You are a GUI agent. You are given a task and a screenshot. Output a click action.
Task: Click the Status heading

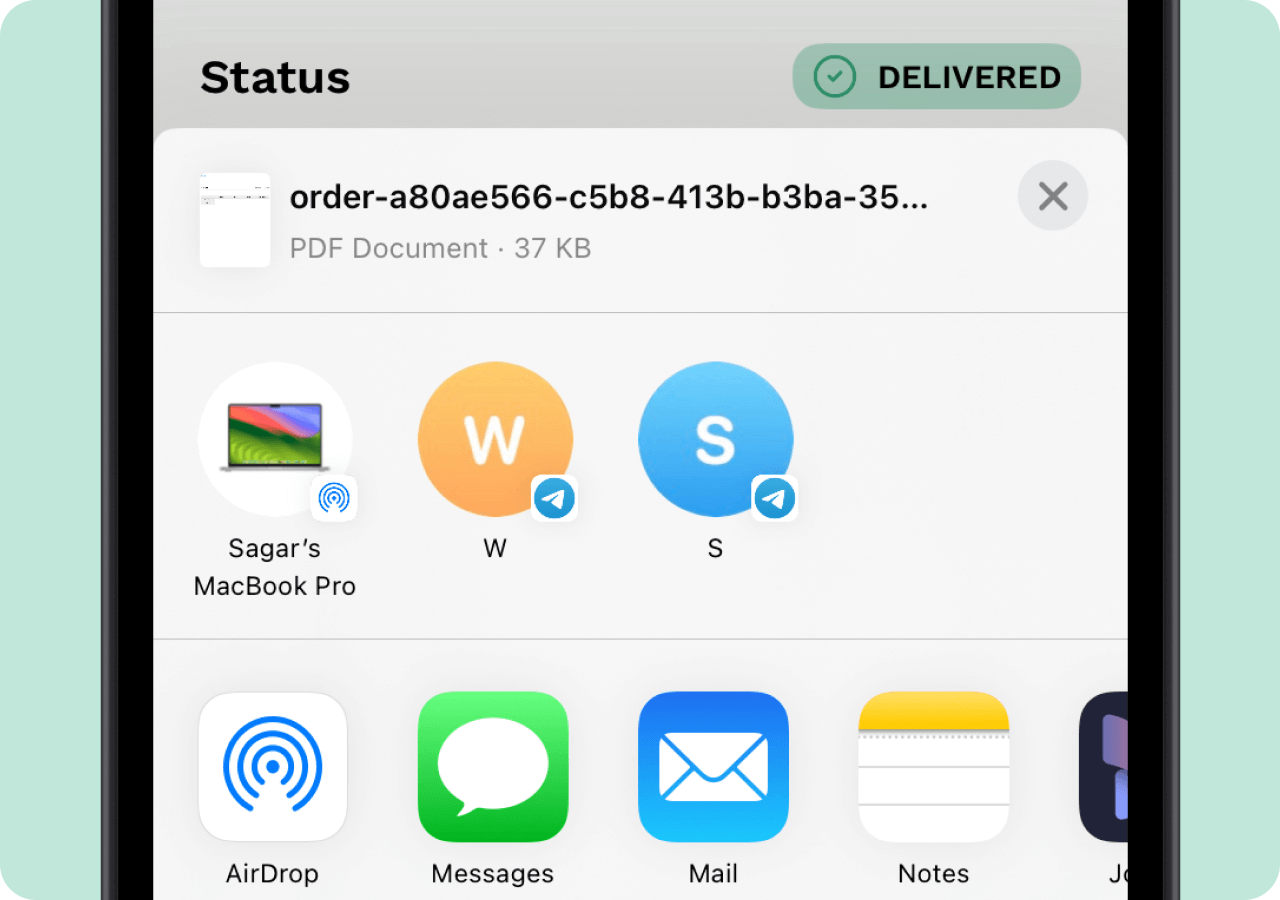click(x=275, y=78)
